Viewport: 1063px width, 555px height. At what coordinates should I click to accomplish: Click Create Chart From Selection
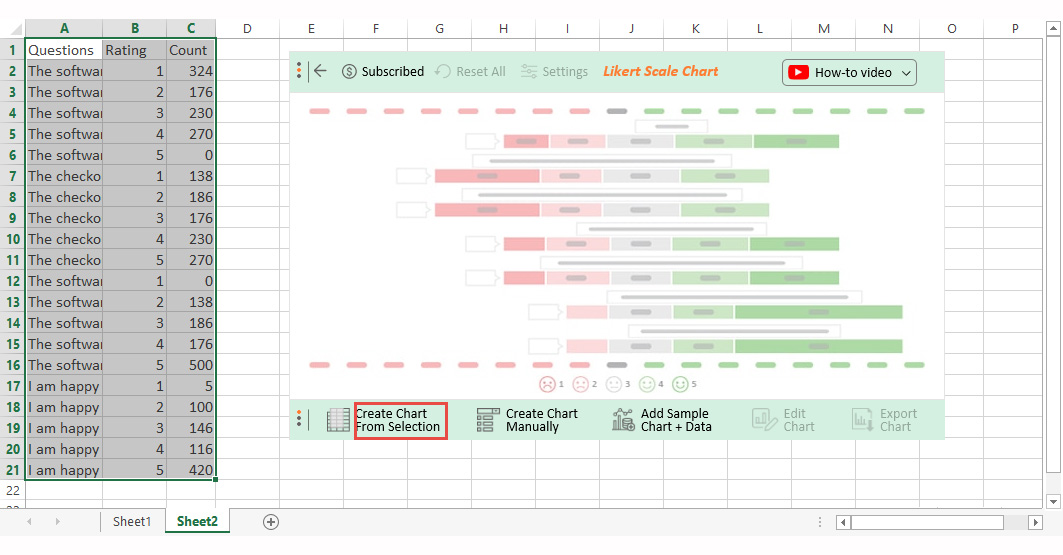coord(400,420)
